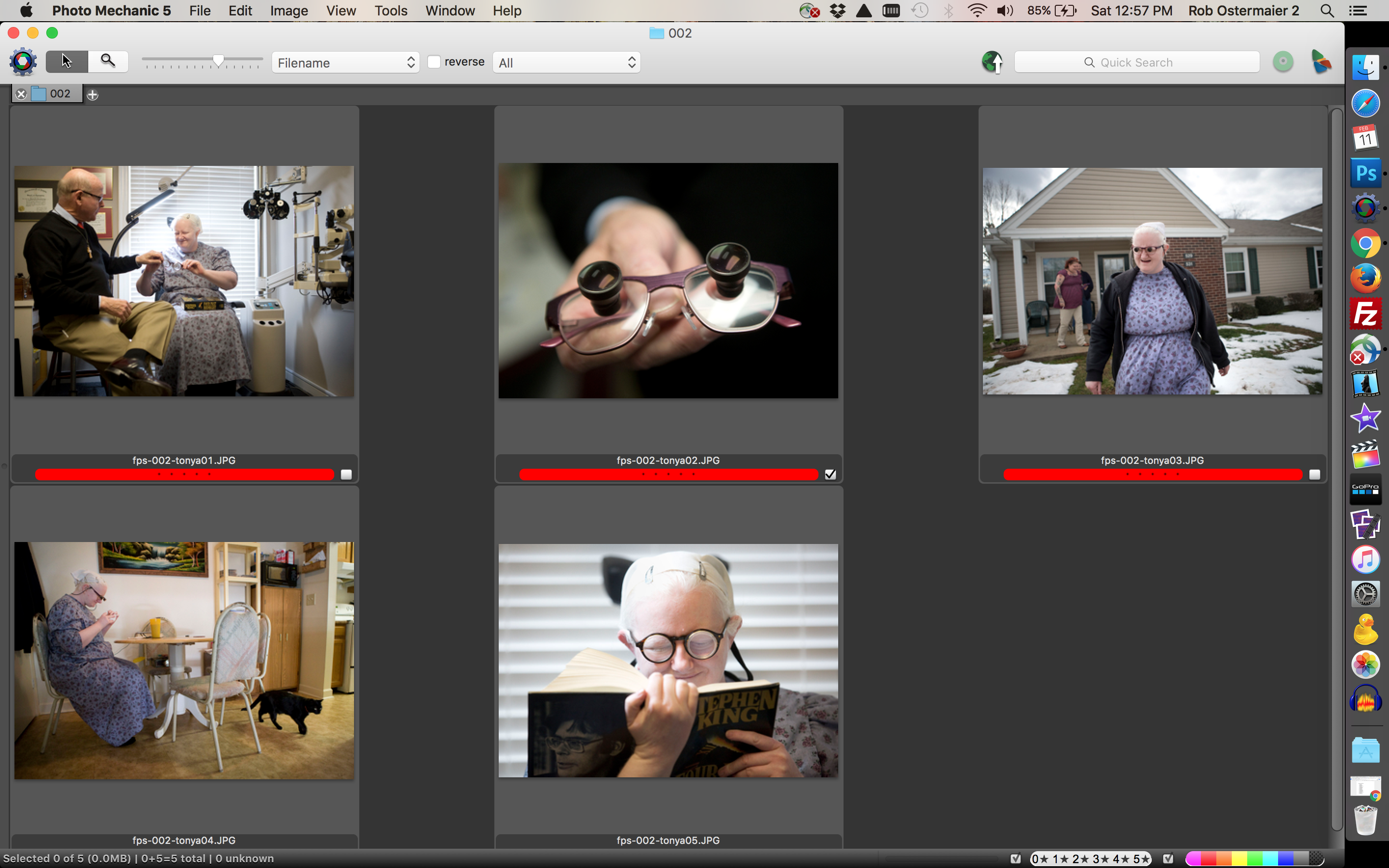Screen dimensions: 1389x868
Task: Click the Photo Mechanic preferences wheel icon
Action: click(23, 62)
